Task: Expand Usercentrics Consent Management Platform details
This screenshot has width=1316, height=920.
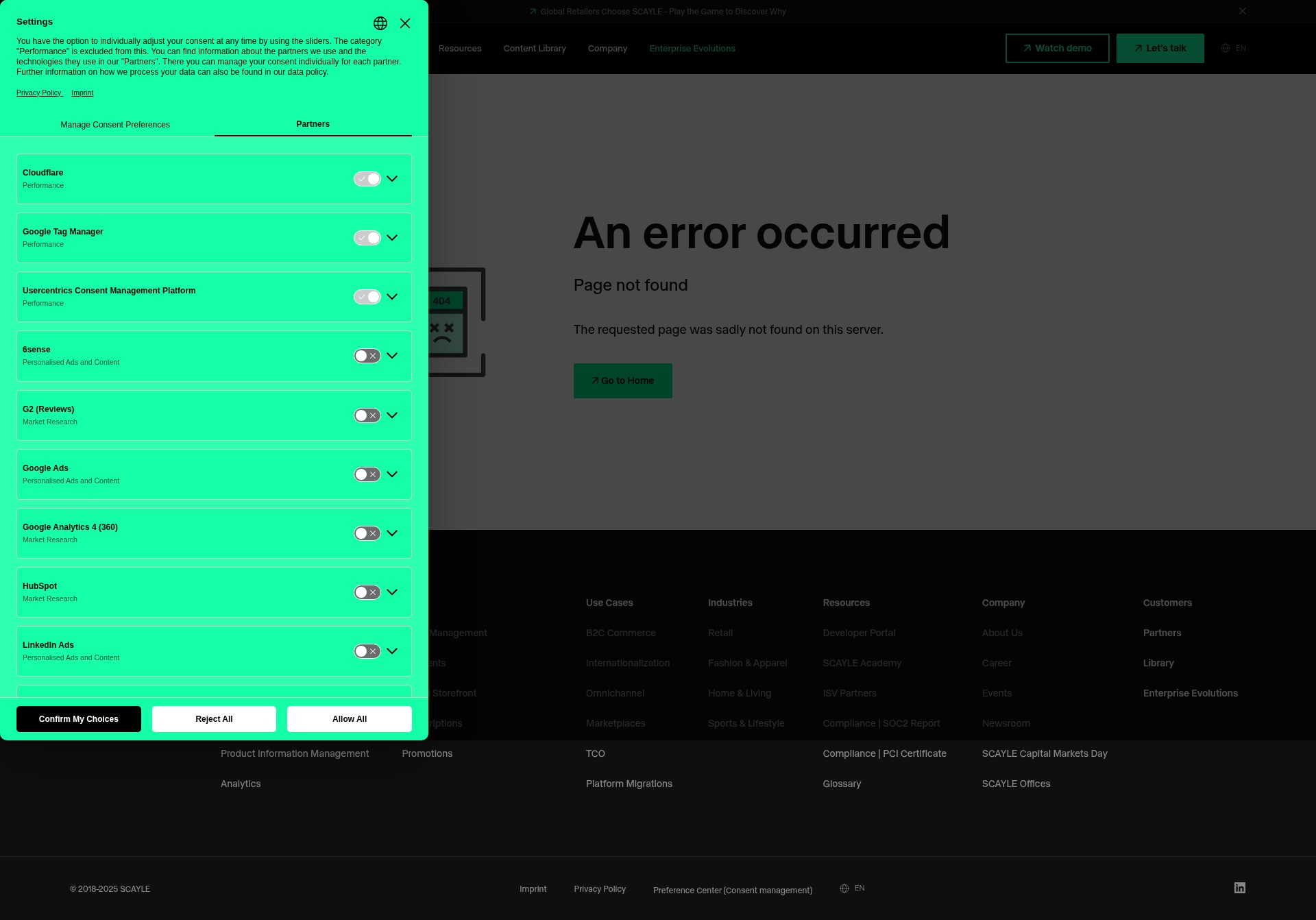Action: click(x=392, y=297)
